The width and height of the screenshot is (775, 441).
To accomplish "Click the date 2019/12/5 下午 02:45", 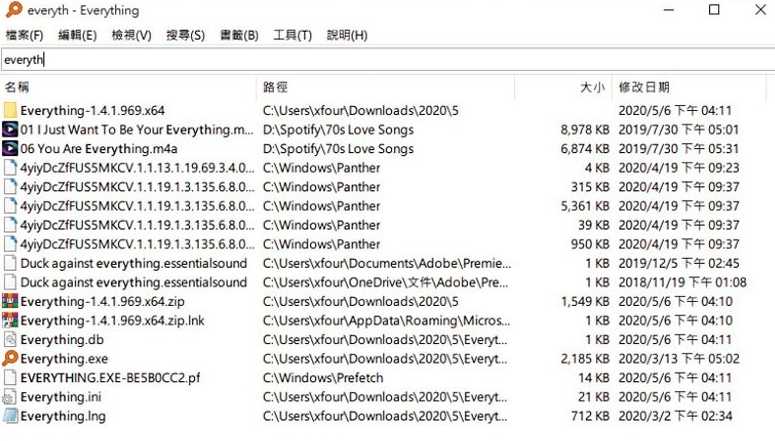I will (679, 263).
